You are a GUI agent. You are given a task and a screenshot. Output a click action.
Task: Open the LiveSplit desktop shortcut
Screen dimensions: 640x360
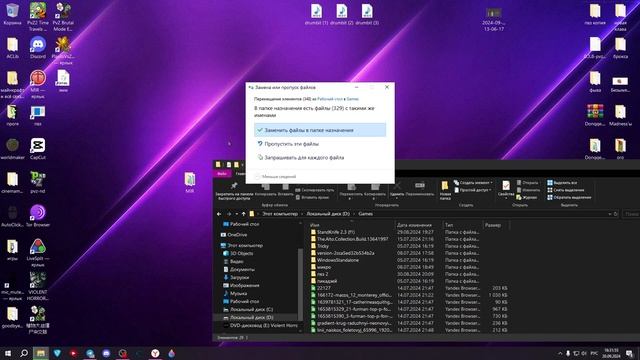(38, 252)
